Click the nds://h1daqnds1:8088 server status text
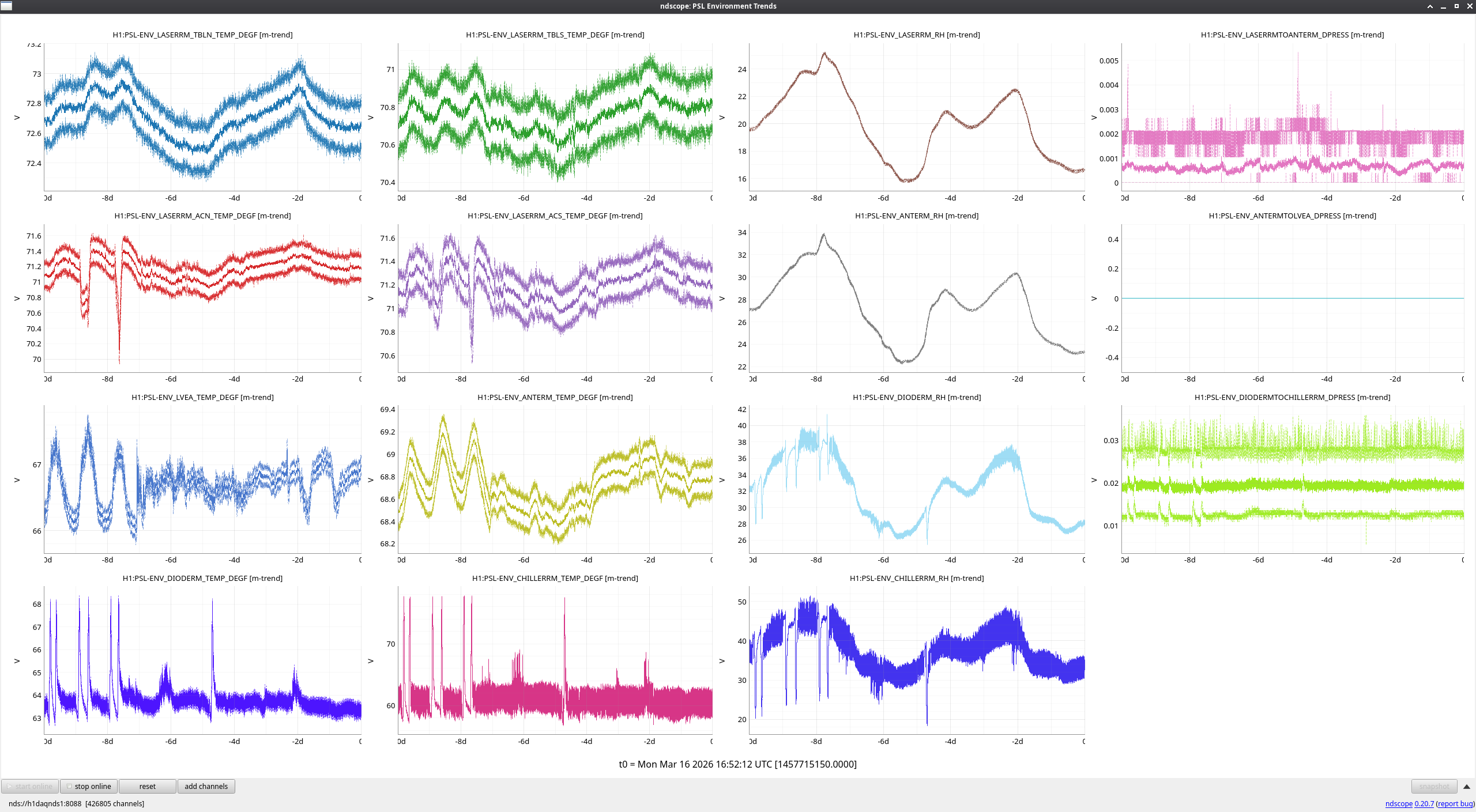Image resolution: width=1476 pixels, height=812 pixels. (45, 803)
